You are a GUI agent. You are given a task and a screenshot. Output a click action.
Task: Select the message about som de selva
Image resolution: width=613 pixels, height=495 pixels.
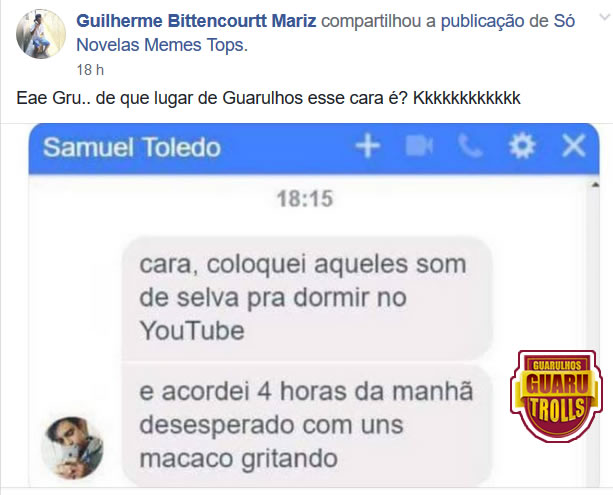pyautogui.click(x=307, y=298)
